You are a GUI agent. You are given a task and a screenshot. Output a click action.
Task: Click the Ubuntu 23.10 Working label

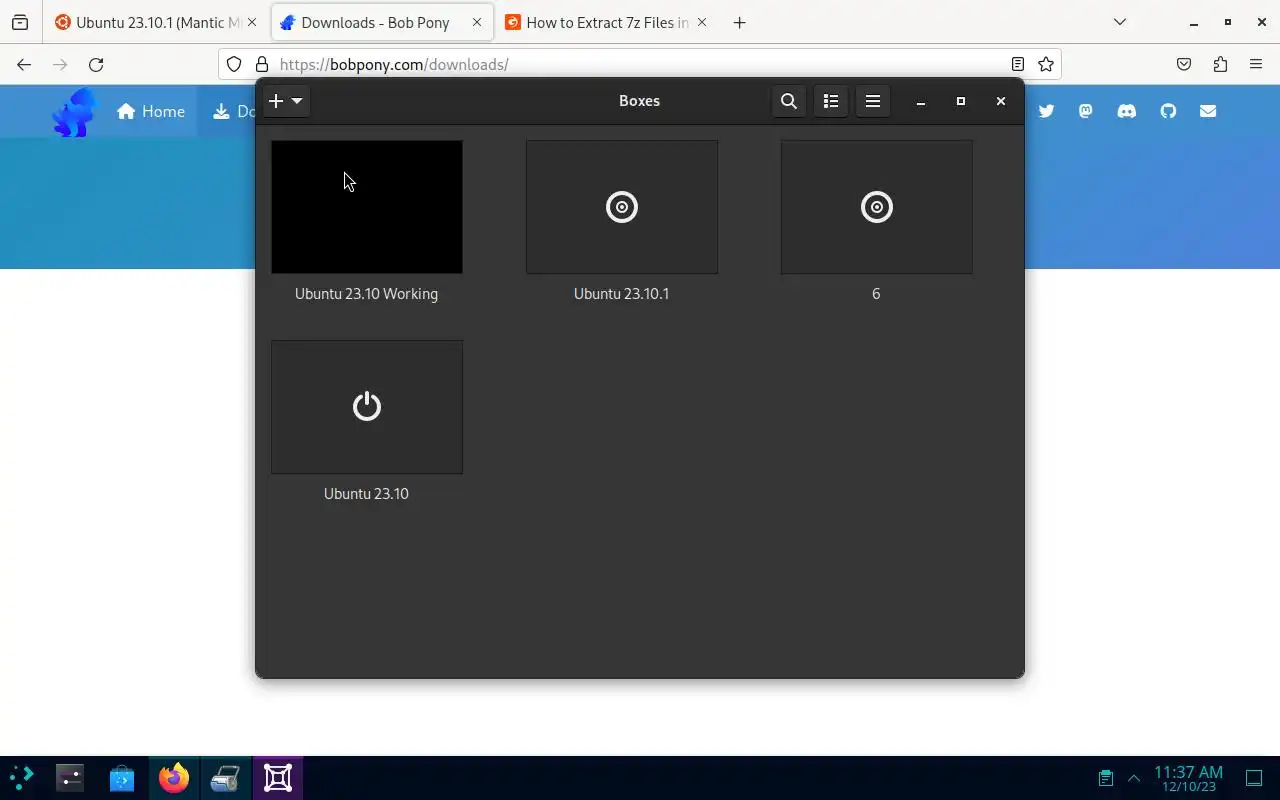pyautogui.click(x=367, y=294)
